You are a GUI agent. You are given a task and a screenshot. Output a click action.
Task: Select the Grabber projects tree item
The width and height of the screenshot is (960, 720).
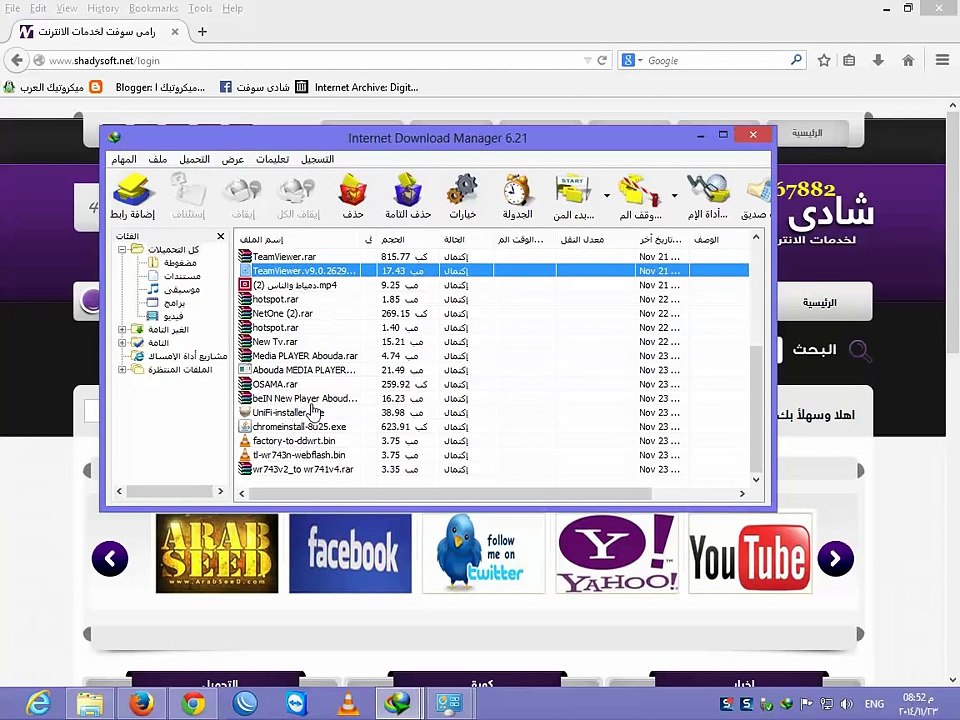point(179,356)
